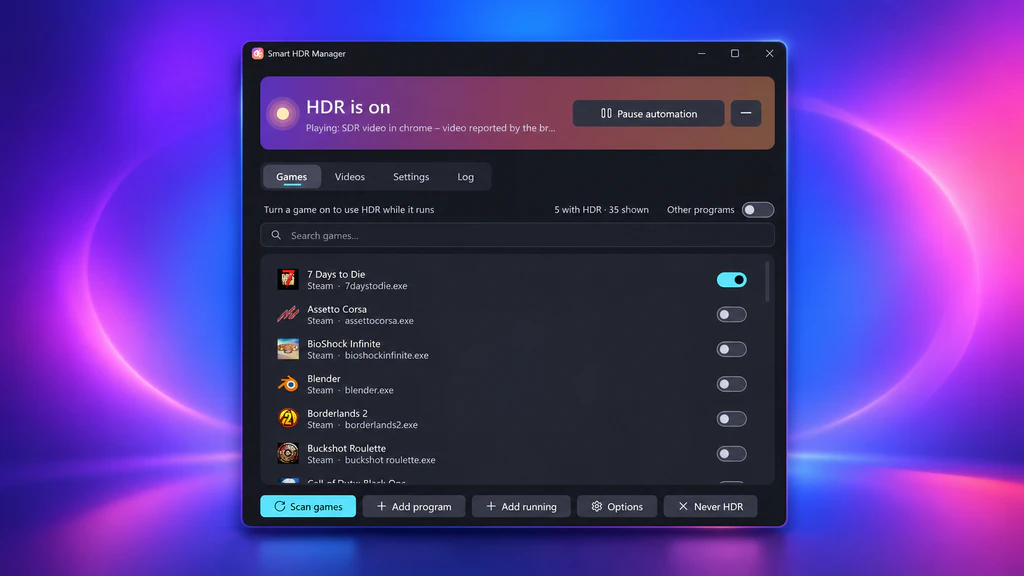Click the Smart HDR Manager app icon
Image resolution: width=1024 pixels, height=576 pixels.
[x=257, y=54]
